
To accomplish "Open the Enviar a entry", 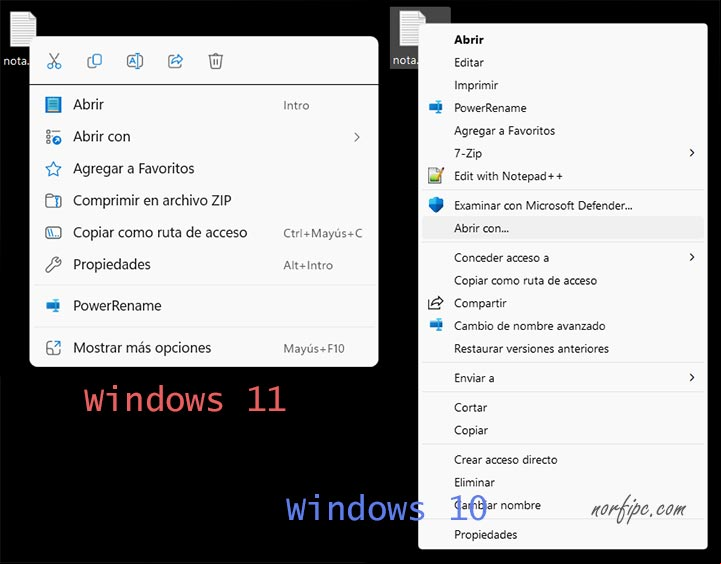I will (x=563, y=378).
